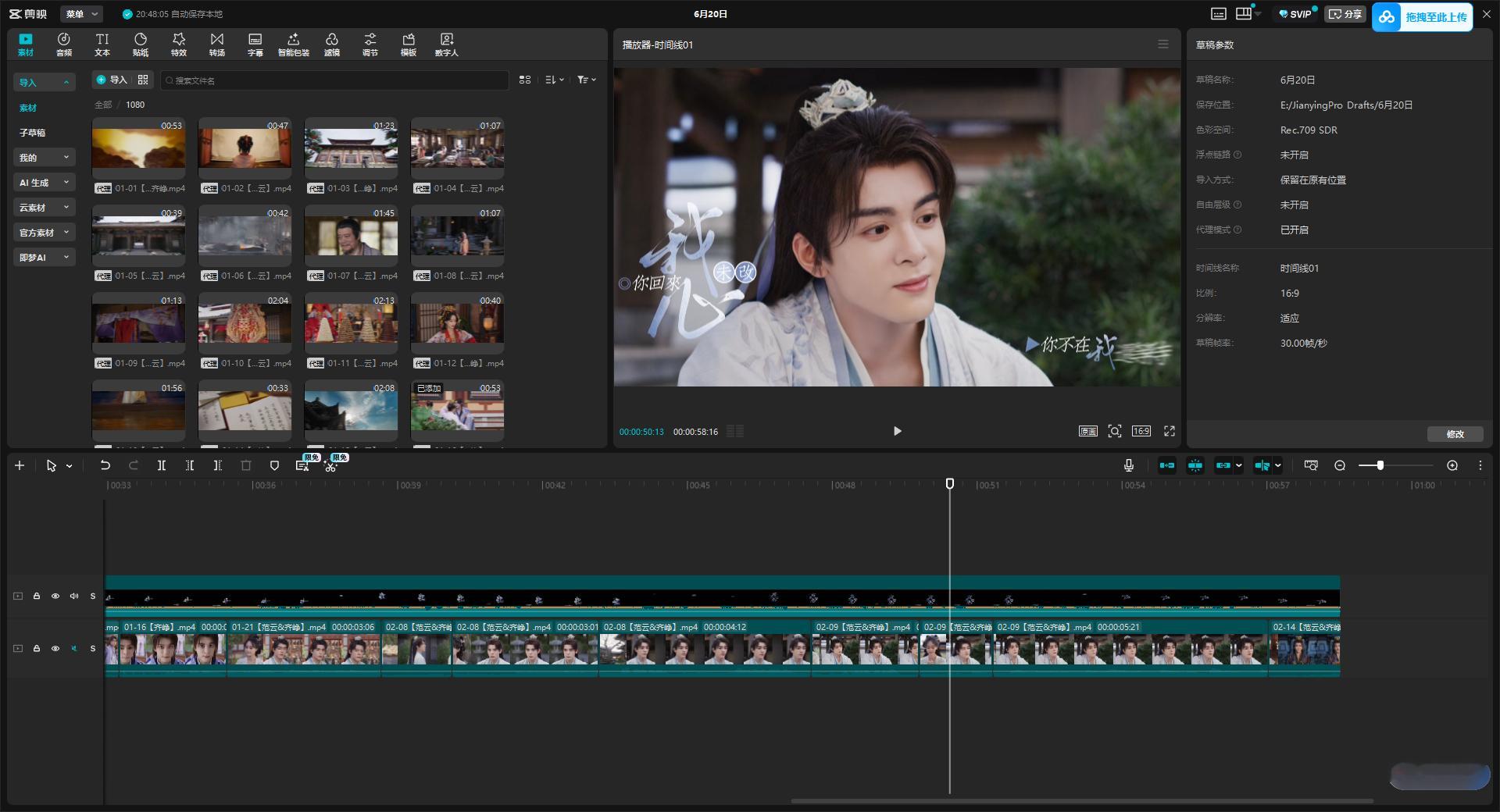Expand the AI 生成 sidebar section

point(44,183)
